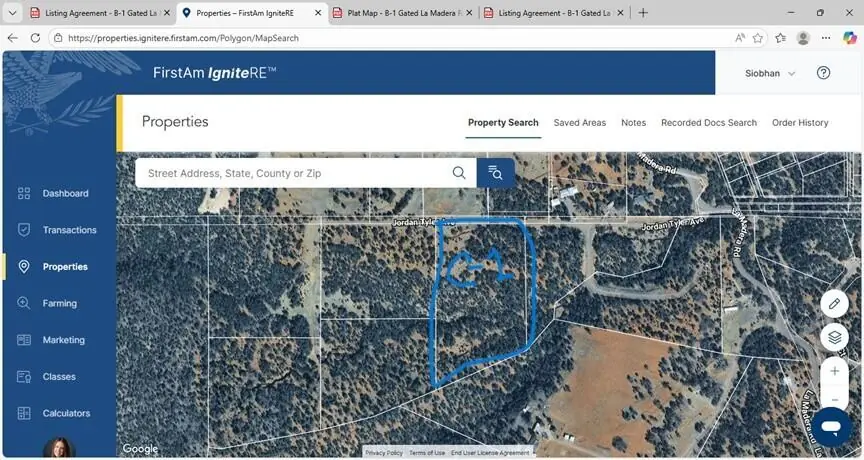Image resolution: width=864 pixels, height=460 pixels.
Task: Click the FirstAm IgniteRE logo
Action: 214,73
